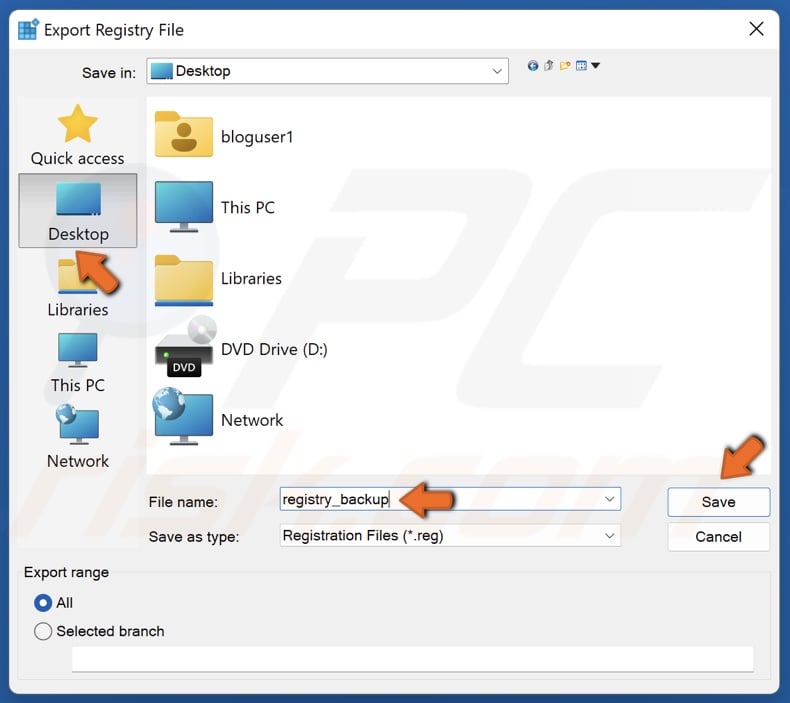Click the bloguser1 label text
This screenshot has height=703, width=790.
[257, 137]
